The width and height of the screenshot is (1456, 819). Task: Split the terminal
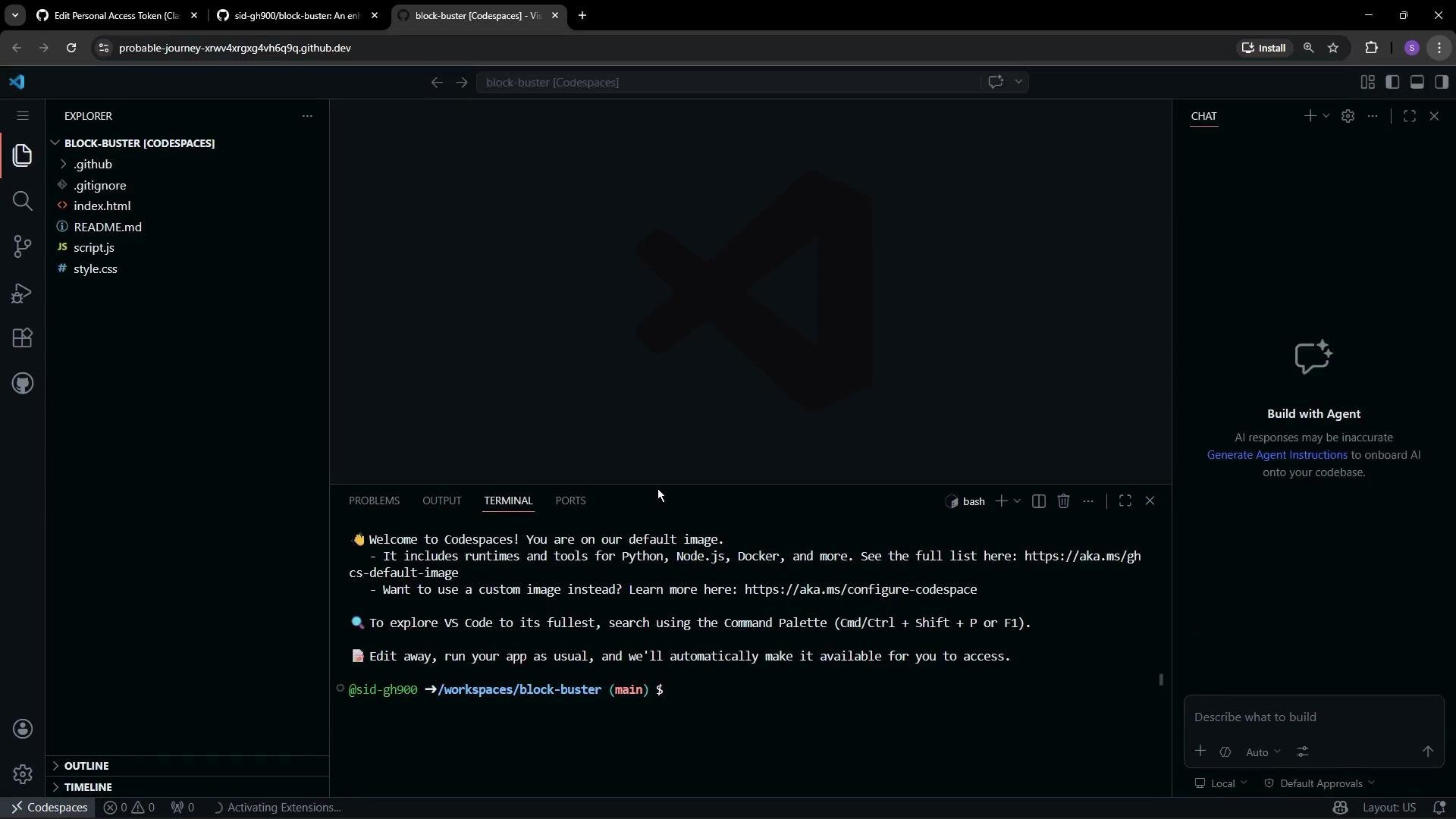coord(1039,501)
